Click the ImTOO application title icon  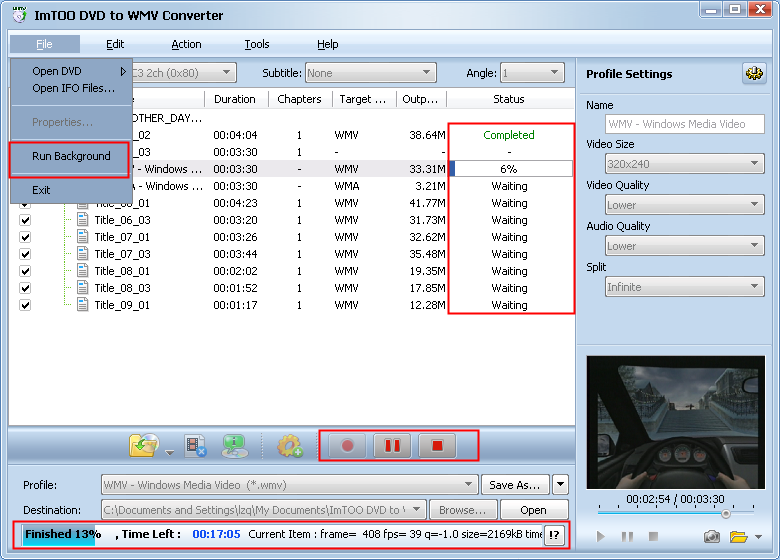[19, 14]
